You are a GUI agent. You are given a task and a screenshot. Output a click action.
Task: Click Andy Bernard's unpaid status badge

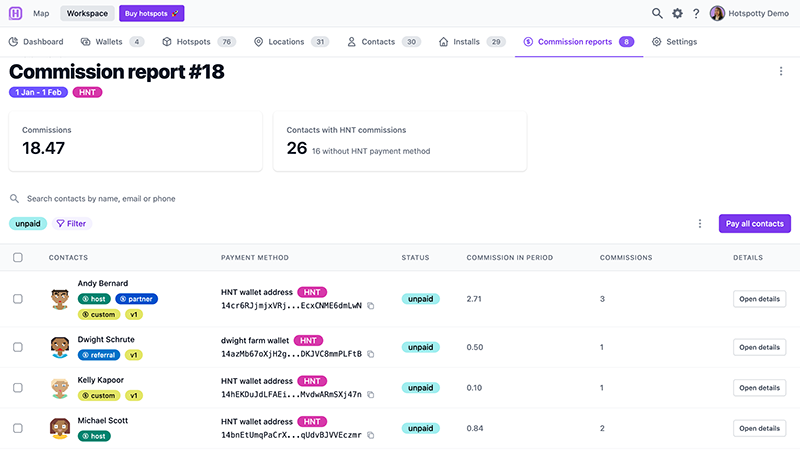point(420,299)
